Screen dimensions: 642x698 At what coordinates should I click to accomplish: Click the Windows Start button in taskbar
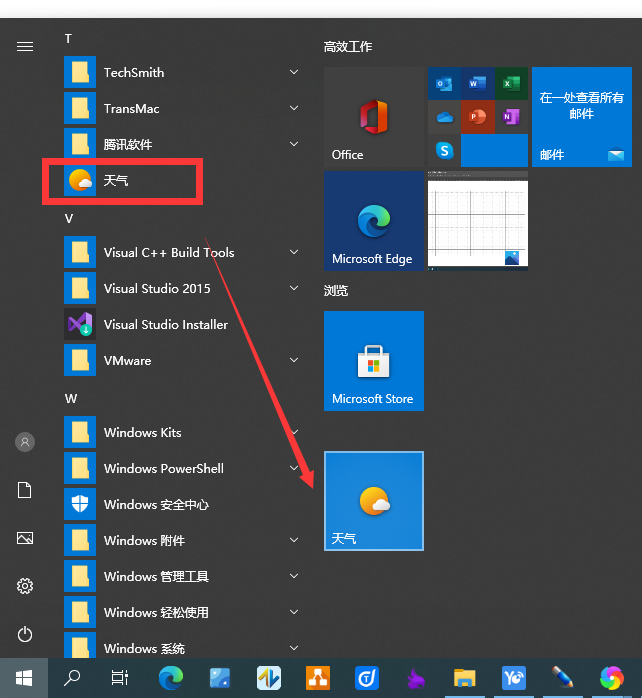[x=24, y=678]
